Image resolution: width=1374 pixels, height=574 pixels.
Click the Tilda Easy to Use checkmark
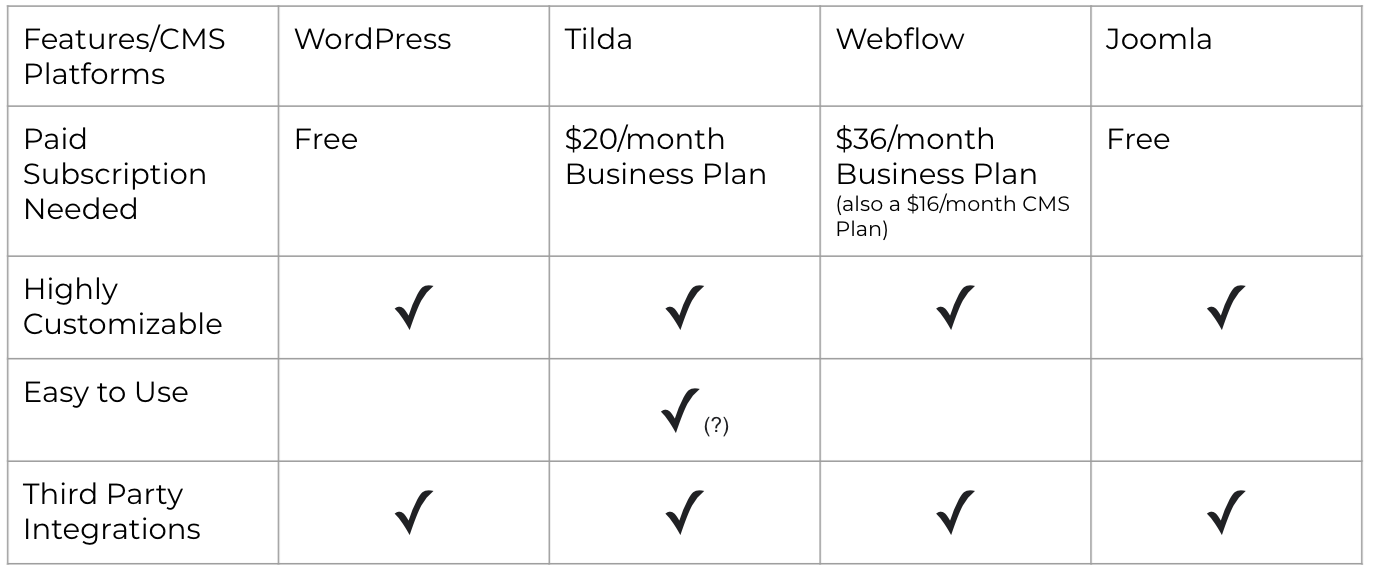click(x=681, y=410)
